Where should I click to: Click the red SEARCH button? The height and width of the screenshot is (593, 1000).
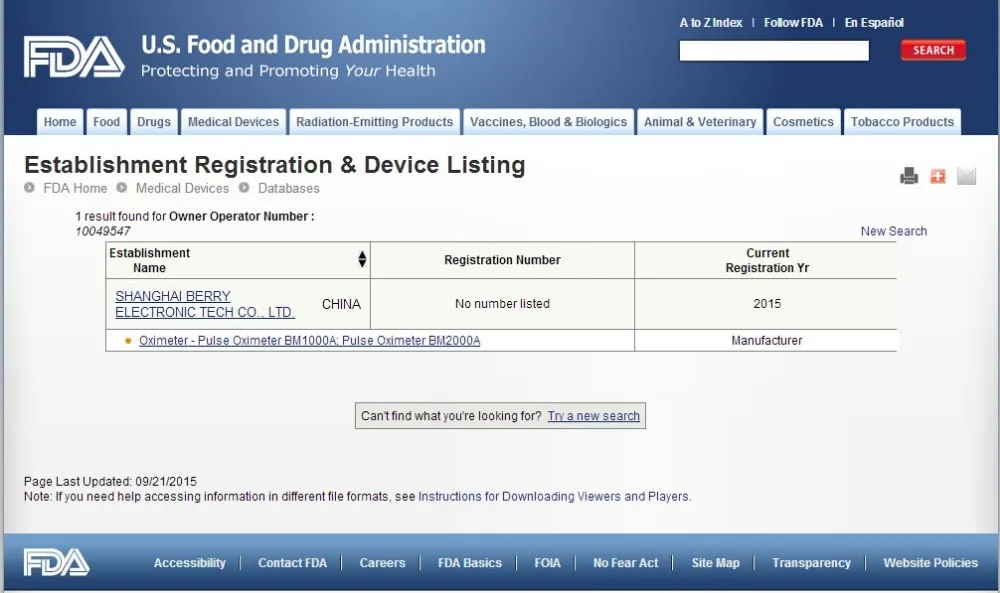933,50
